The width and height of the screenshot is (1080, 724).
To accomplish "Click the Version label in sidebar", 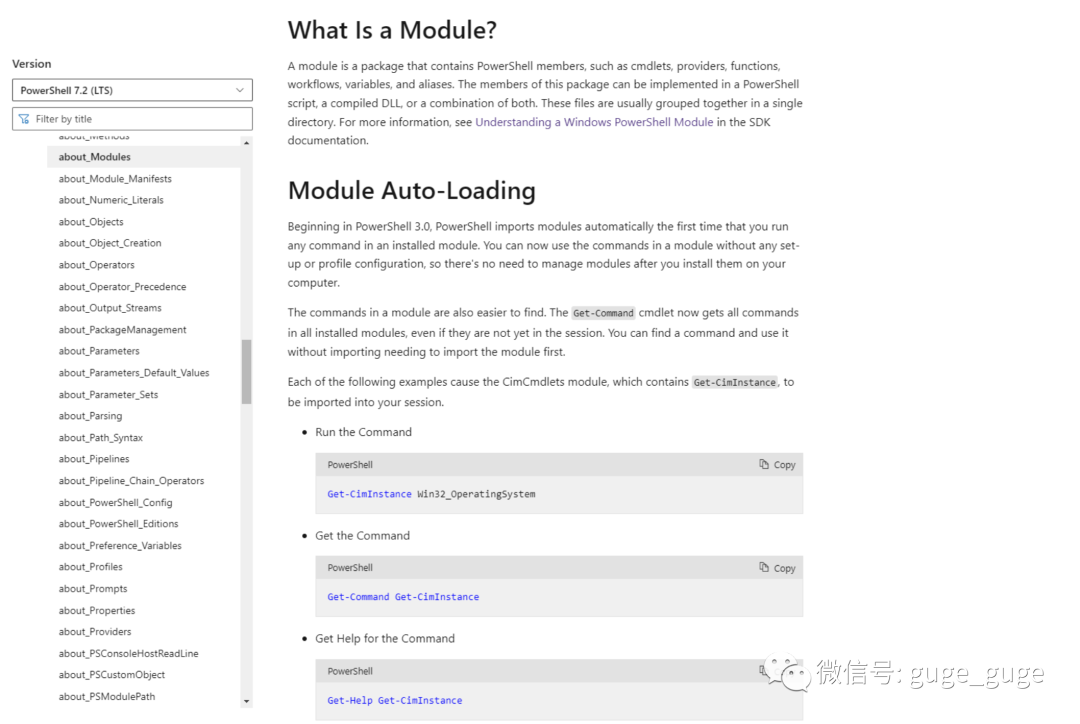I will point(32,64).
